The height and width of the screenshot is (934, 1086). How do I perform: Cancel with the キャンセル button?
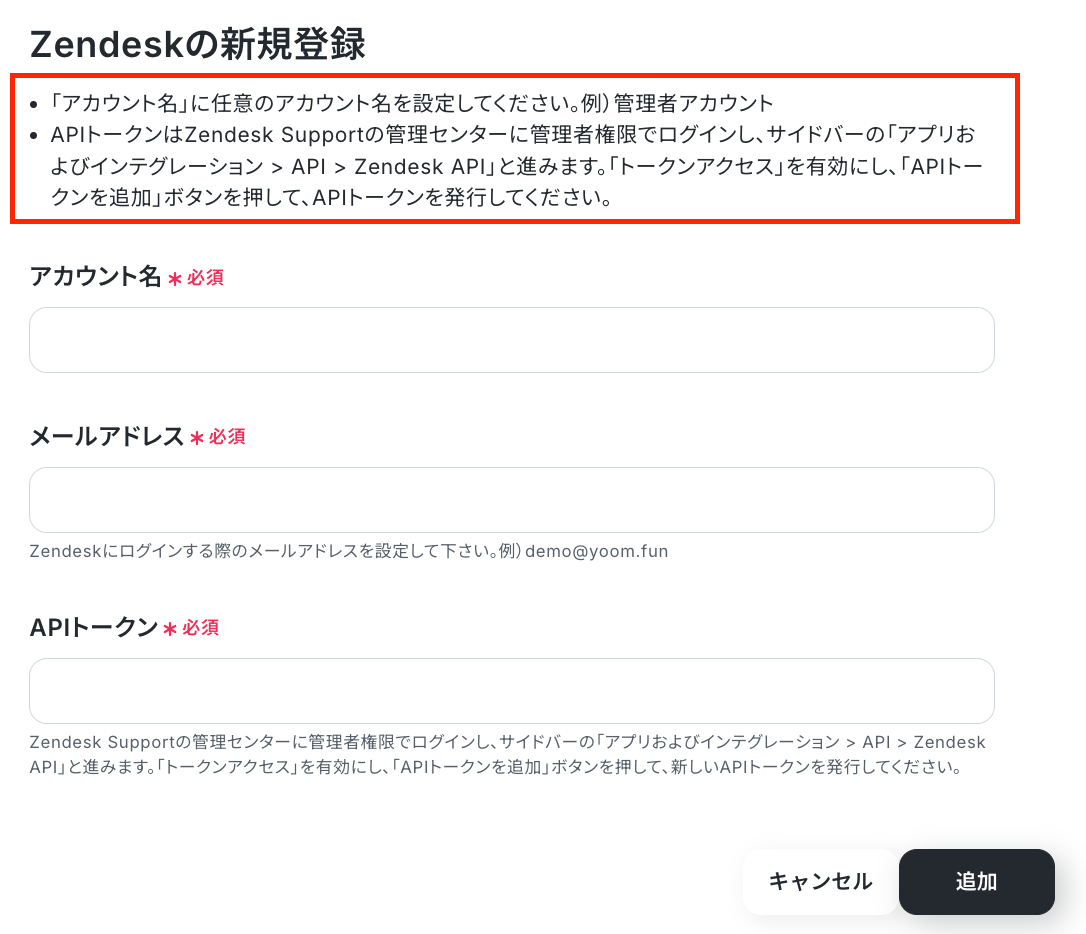coord(820,881)
